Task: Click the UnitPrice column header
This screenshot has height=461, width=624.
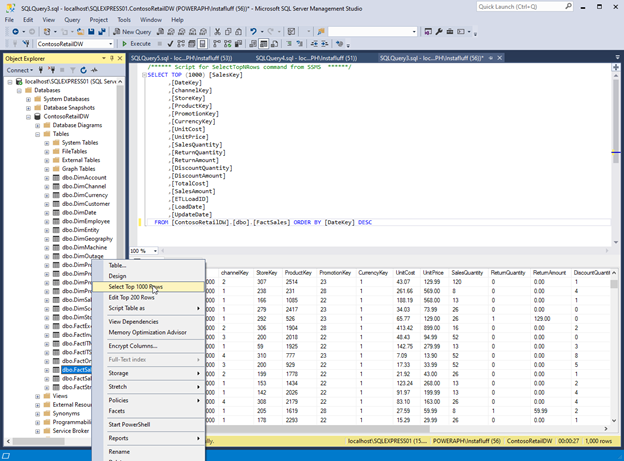Action: tap(433, 273)
